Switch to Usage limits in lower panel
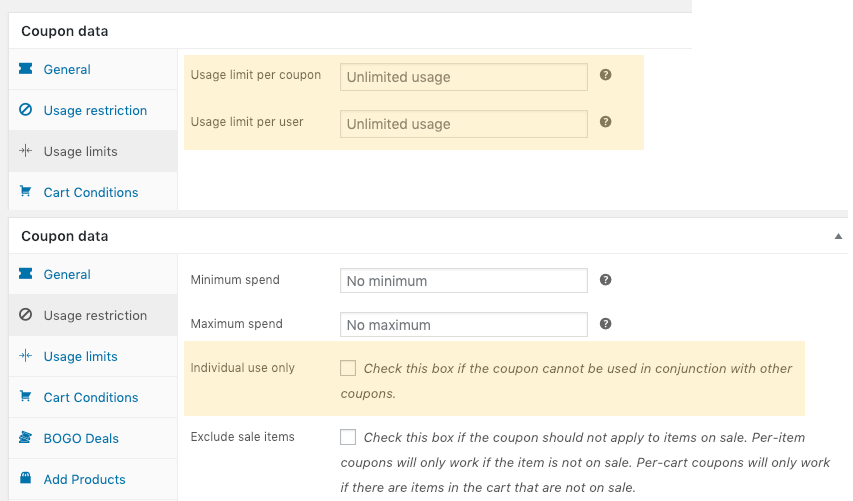Image resolution: width=853 pixels, height=501 pixels. 80,356
